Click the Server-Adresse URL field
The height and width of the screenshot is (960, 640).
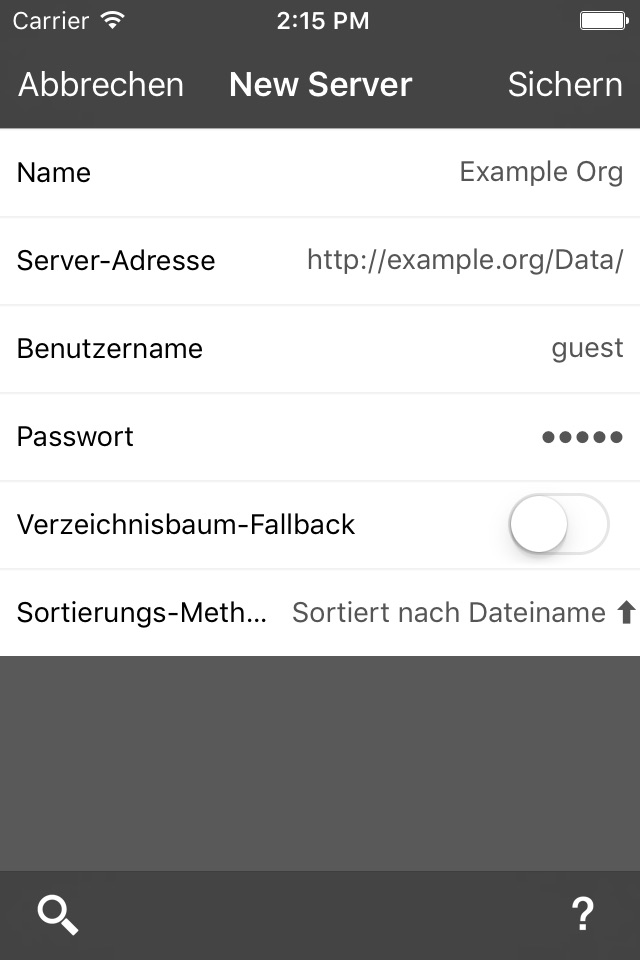[x=465, y=260]
